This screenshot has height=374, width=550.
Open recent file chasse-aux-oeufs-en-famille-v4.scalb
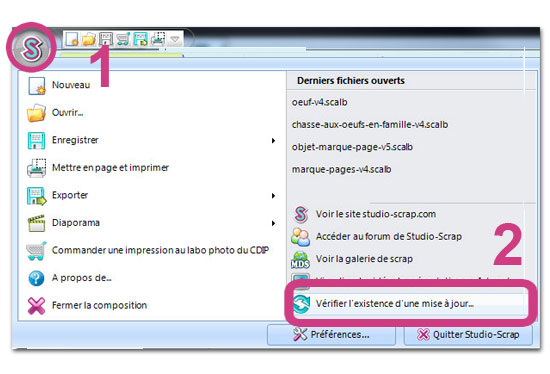tap(370, 125)
